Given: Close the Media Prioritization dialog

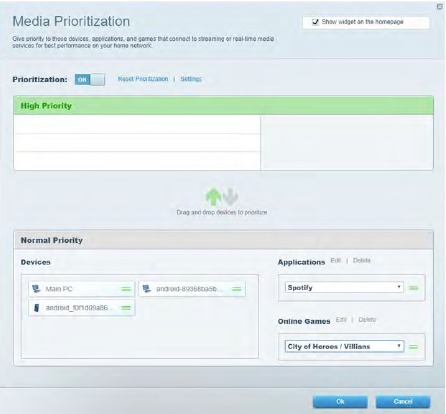Looking at the screenshot, I should [x=440, y=7].
